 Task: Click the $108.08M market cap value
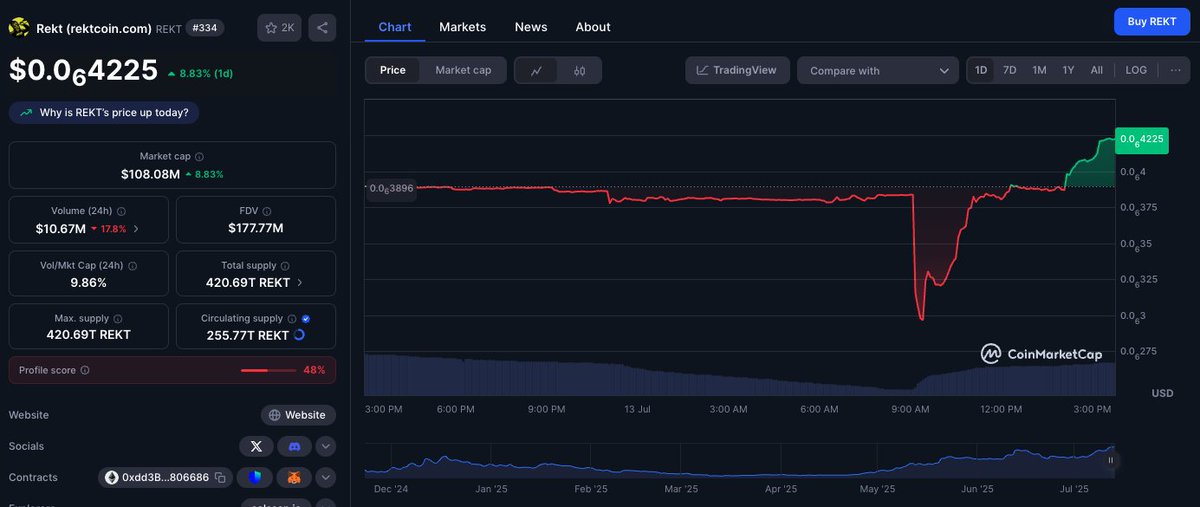(150, 174)
